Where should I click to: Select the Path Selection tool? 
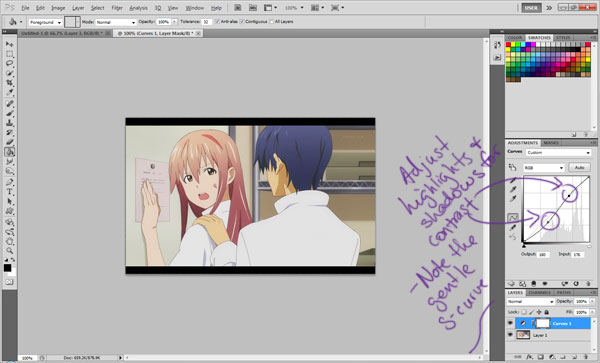click(x=10, y=201)
